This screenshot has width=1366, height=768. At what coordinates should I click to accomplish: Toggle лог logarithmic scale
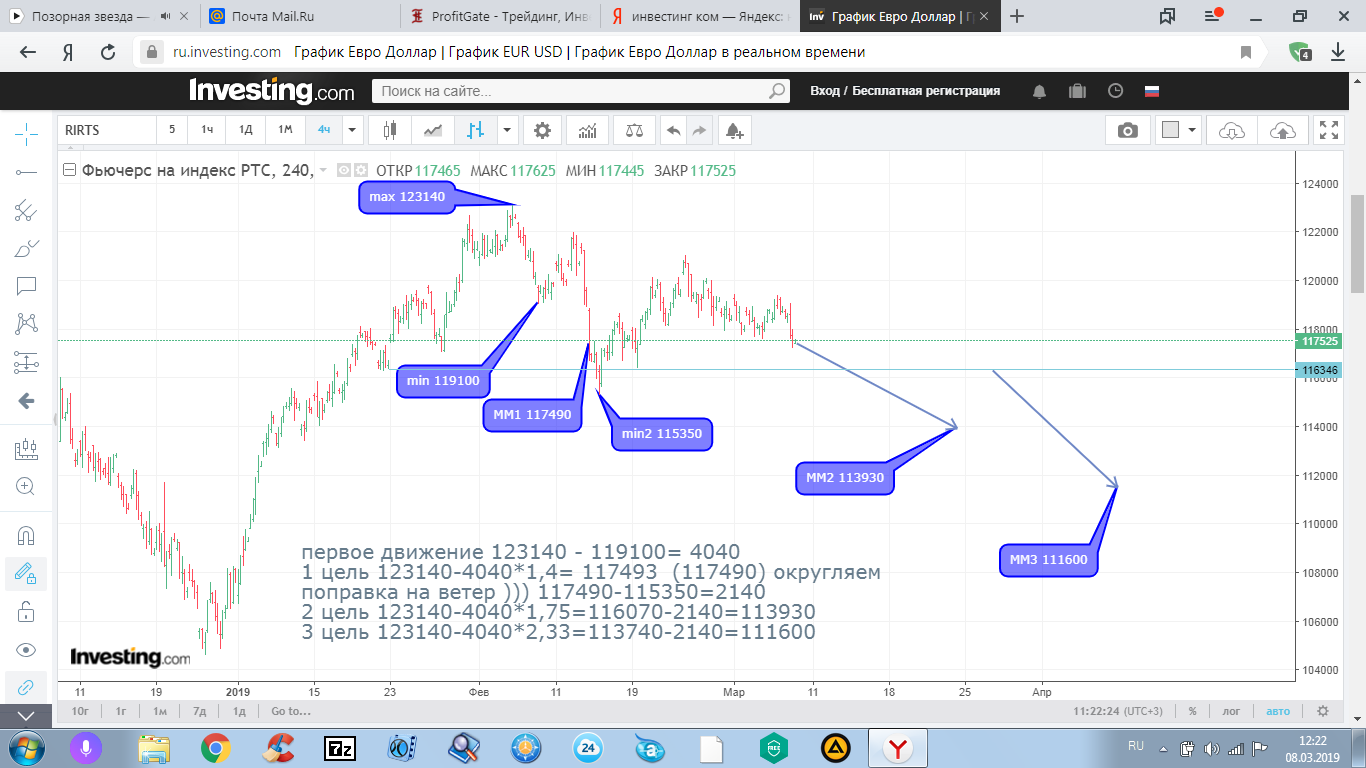[1231, 711]
